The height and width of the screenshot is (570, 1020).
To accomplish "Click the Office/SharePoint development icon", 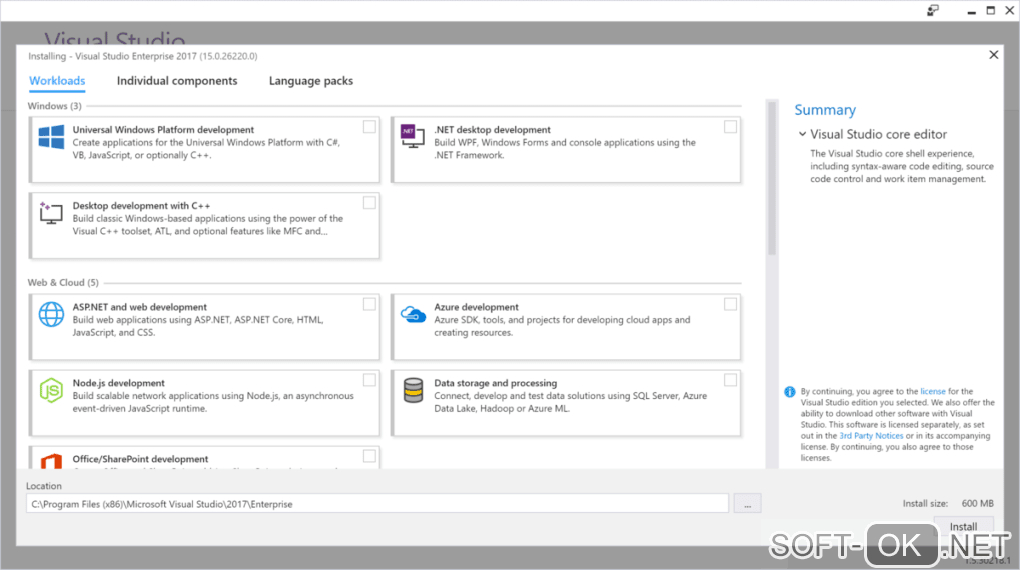I will [51, 460].
